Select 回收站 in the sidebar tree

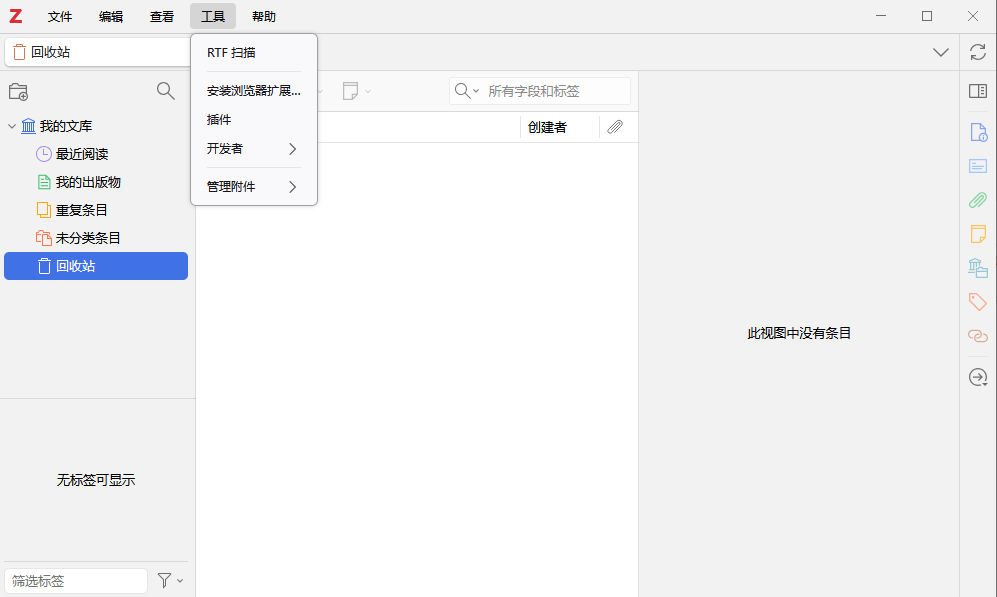coord(96,266)
